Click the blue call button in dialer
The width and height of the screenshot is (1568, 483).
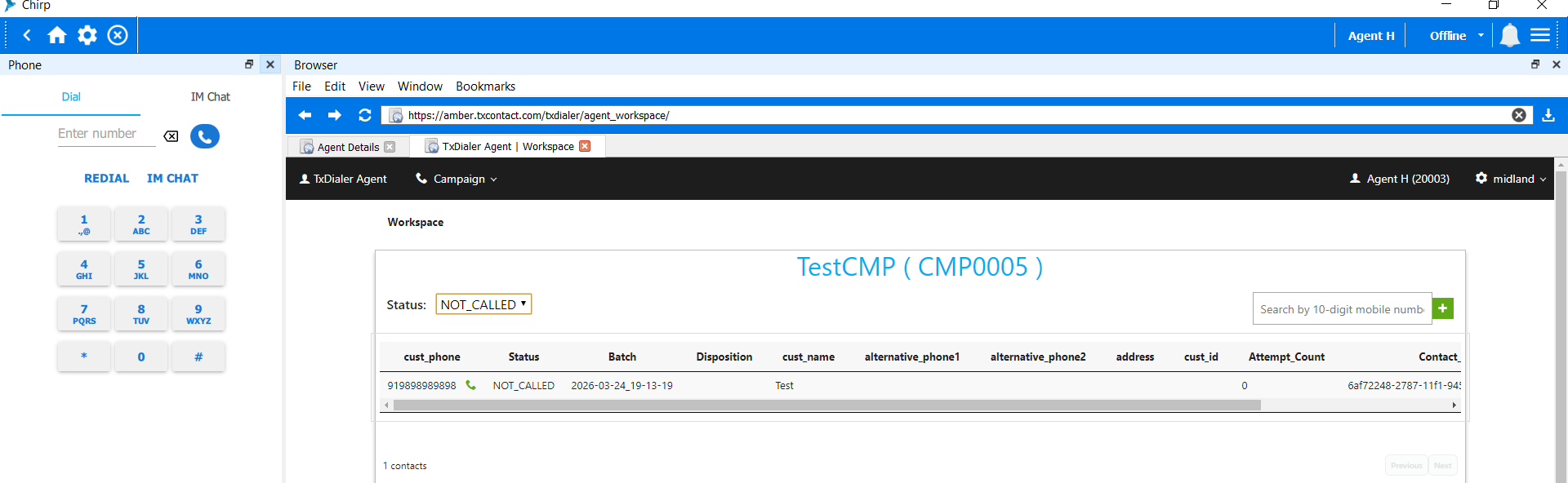[205, 136]
